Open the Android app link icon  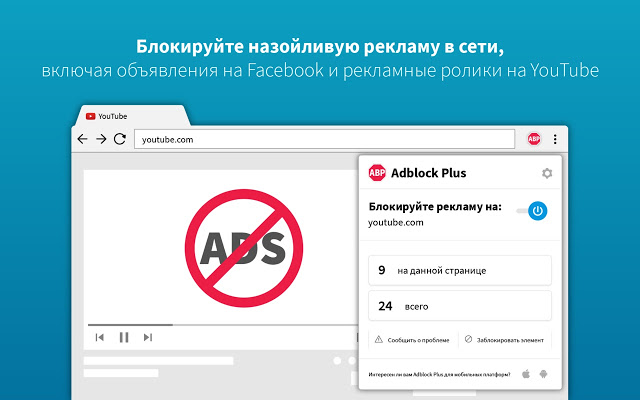click(543, 373)
